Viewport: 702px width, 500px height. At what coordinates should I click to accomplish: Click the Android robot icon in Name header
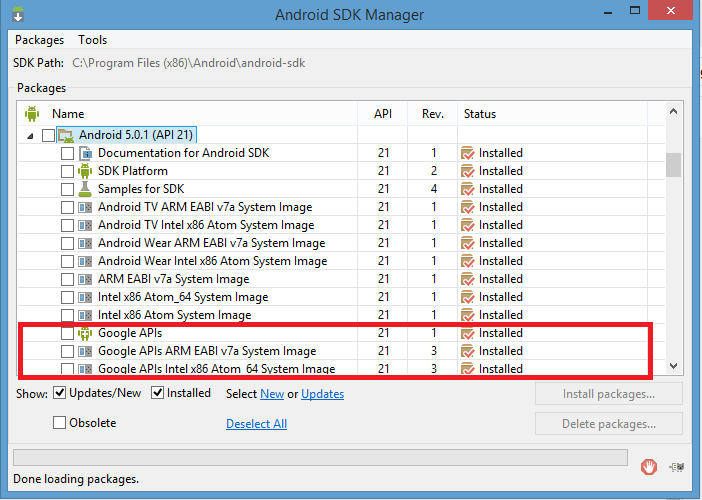[x=32, y=114]
